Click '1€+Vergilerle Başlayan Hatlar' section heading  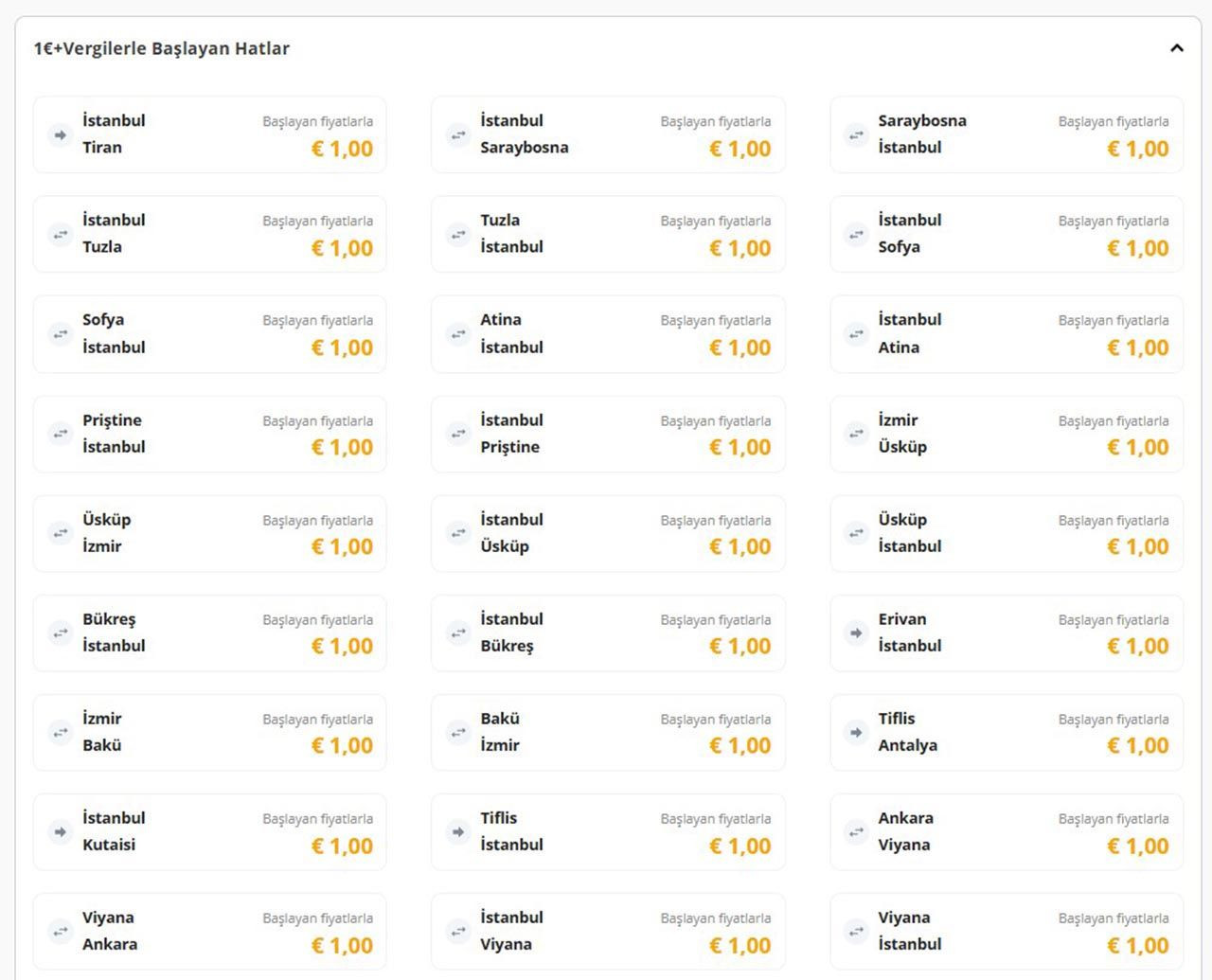tap(162, 48)
